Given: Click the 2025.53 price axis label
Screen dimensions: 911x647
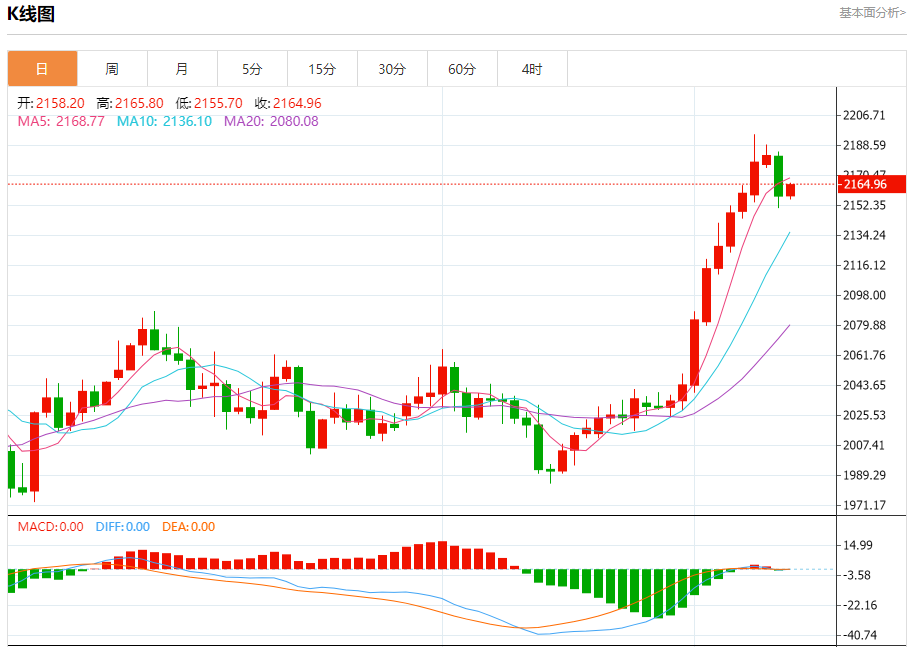Looking at the screenshot, I should coord(865,415).
